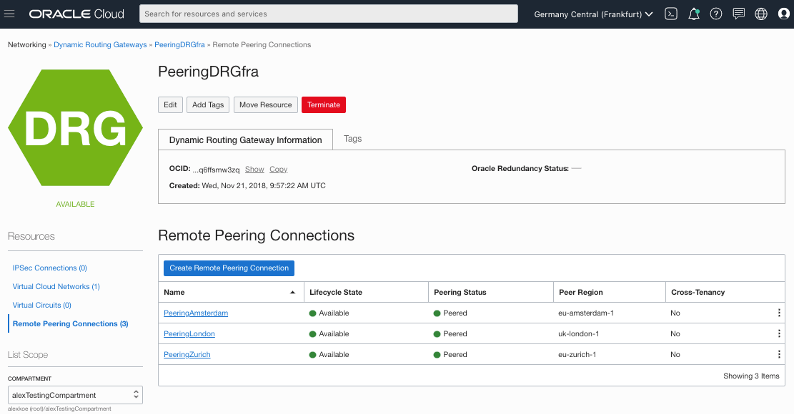
Task: Click the Showing 3 Items text
Action: pyautogui.click(x=751, y=376)
